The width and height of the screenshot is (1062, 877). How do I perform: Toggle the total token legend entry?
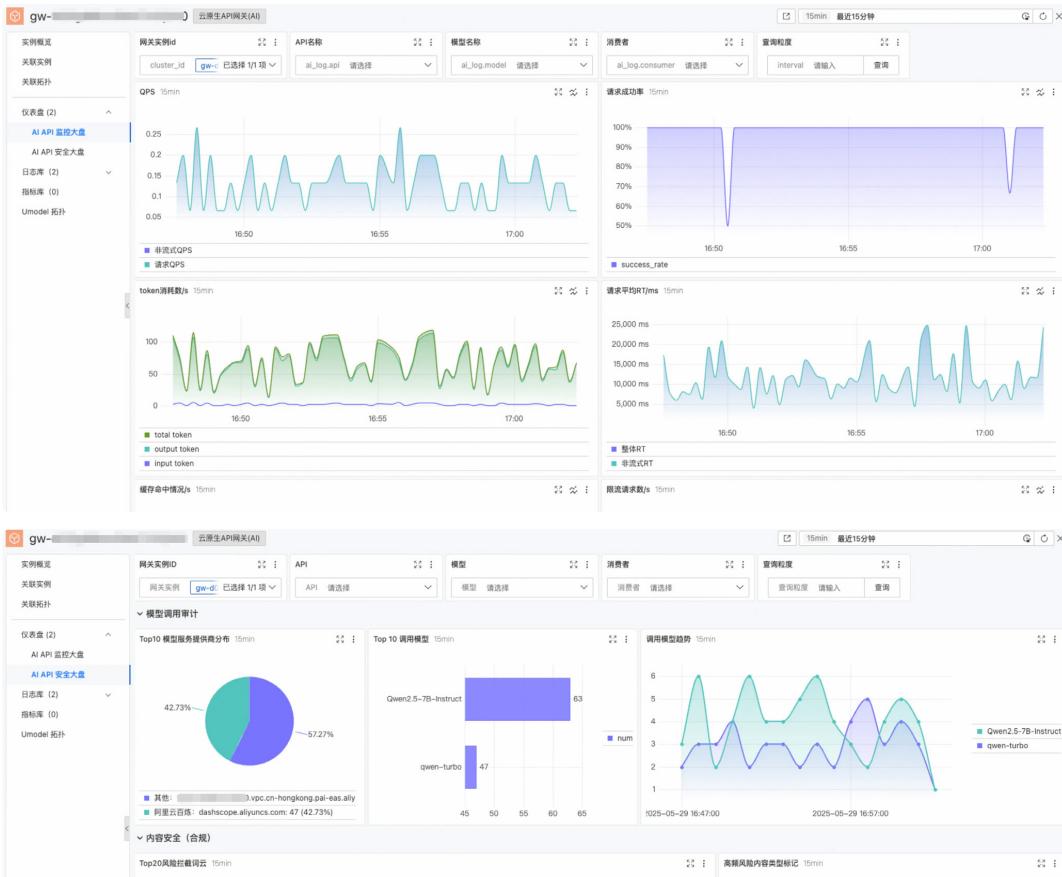point(173,435)
